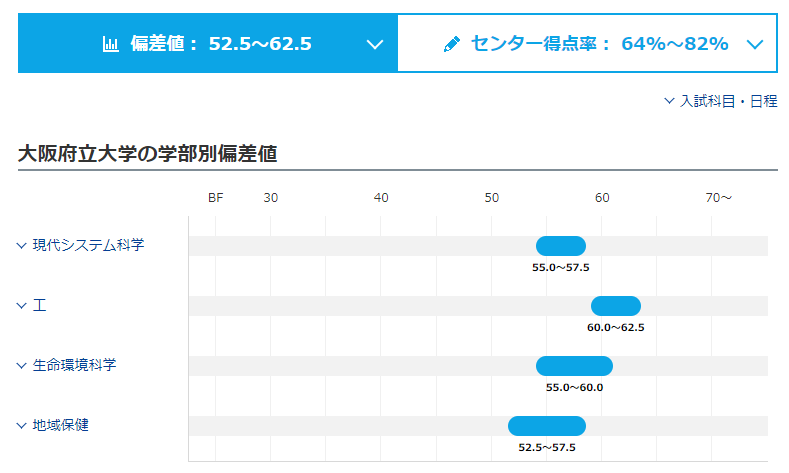Click the 大阪府立大学の学部別偏差値 heading
789x473 pixels.
click(x=147, y=153)
